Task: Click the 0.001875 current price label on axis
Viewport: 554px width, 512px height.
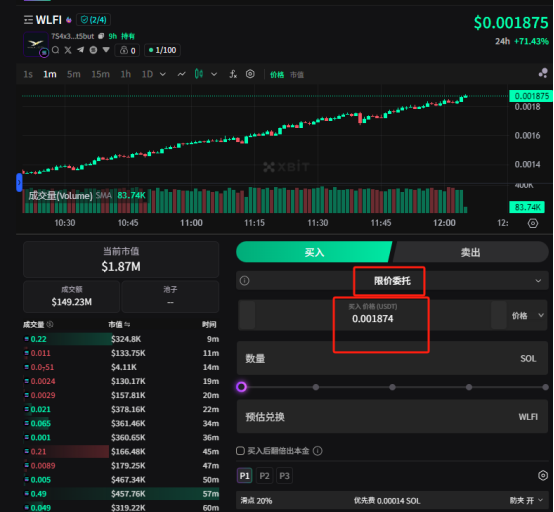Action: click(x=531, y=96)
